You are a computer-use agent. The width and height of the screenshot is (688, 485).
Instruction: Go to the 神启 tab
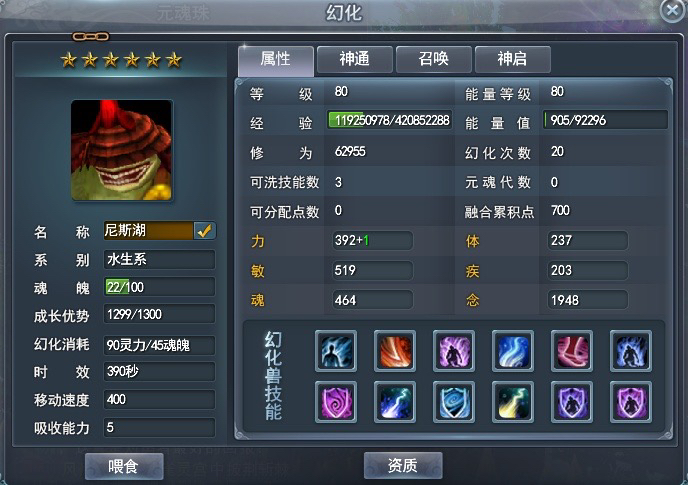pos(512,59)
